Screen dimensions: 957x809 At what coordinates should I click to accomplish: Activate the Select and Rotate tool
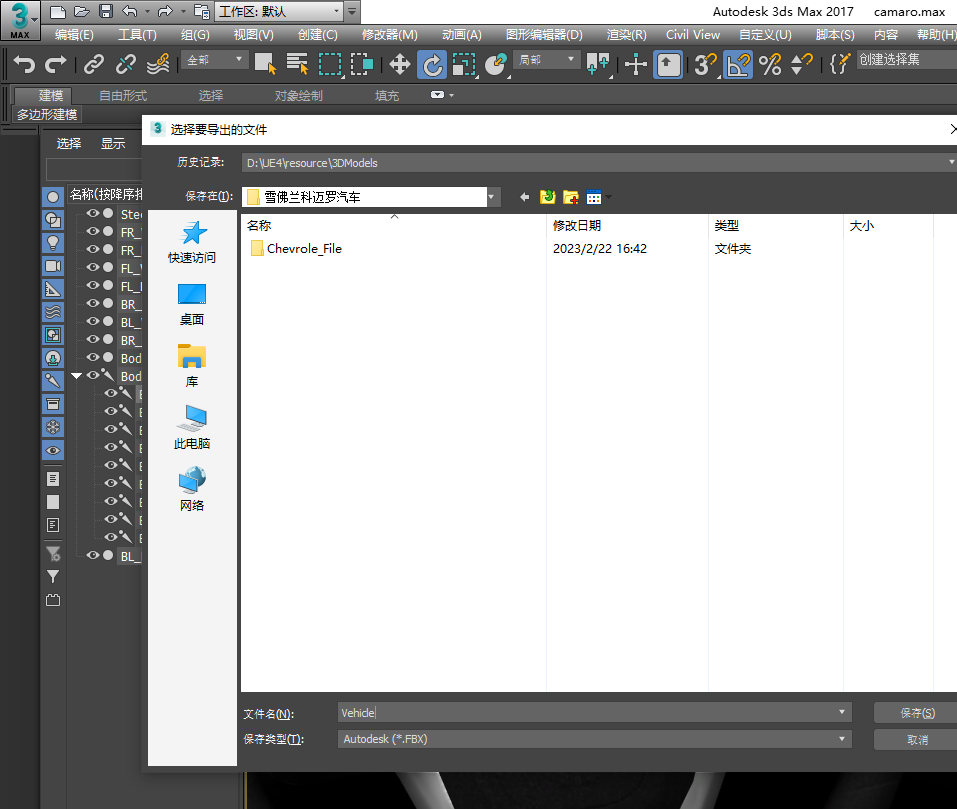(x=432, y=65)
